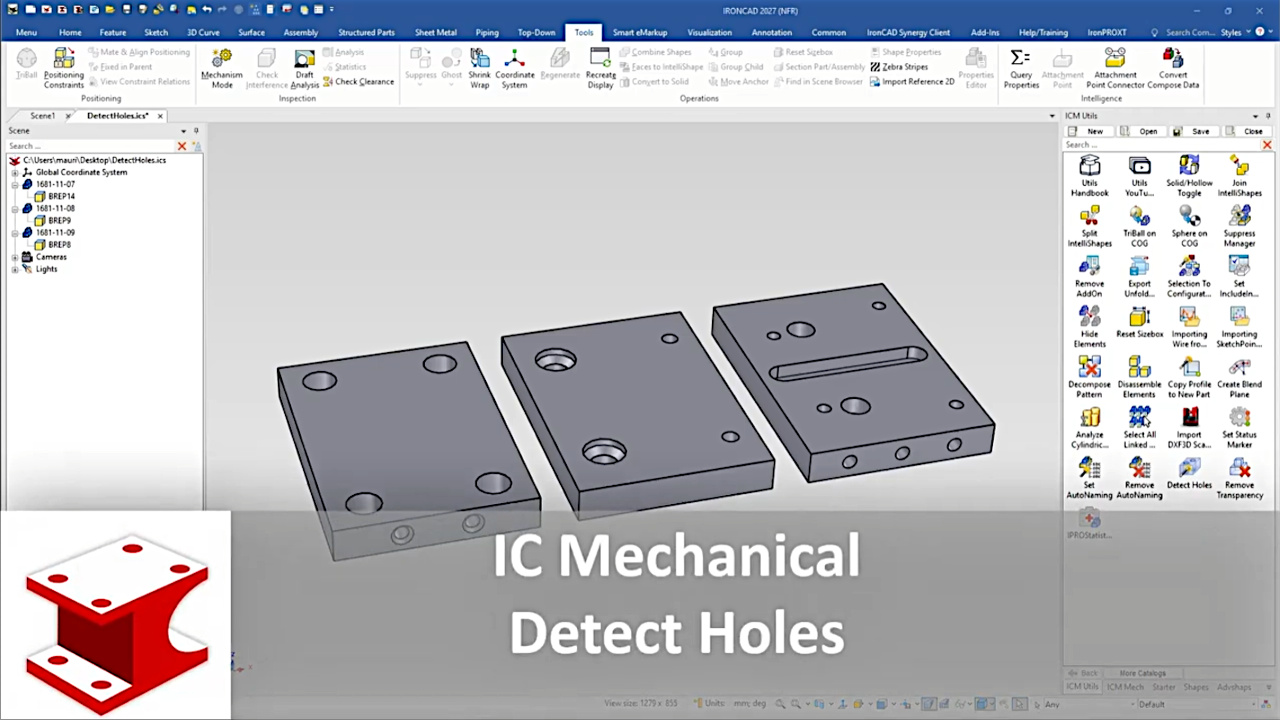Viewport: 1280px width, 720px height.
Task: Run Solid/Hollow Toggle utility
Action: pos(1189,176)
